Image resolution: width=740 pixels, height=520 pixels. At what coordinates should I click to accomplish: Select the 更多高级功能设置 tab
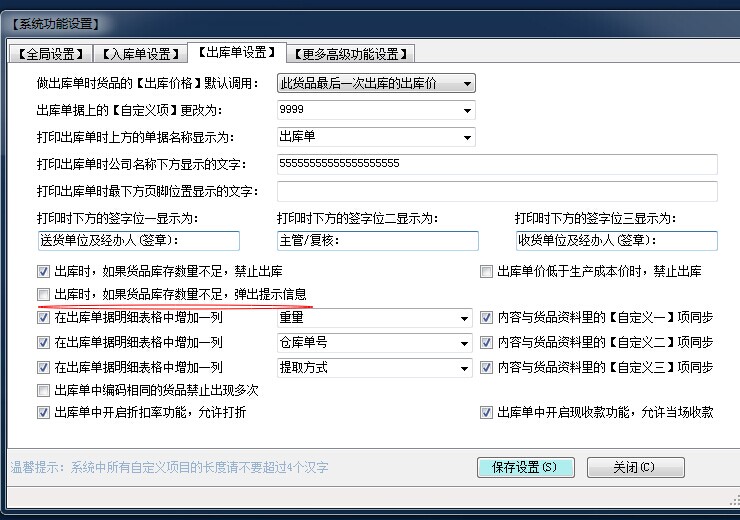[351, 53]
